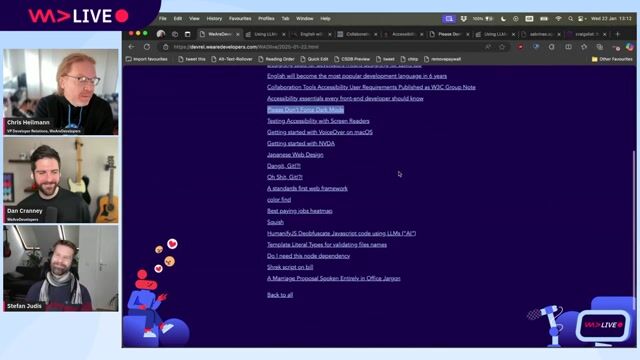Open 'English will become the most popular' link
The width and height of the screenshot is (640, 360).
357,76
